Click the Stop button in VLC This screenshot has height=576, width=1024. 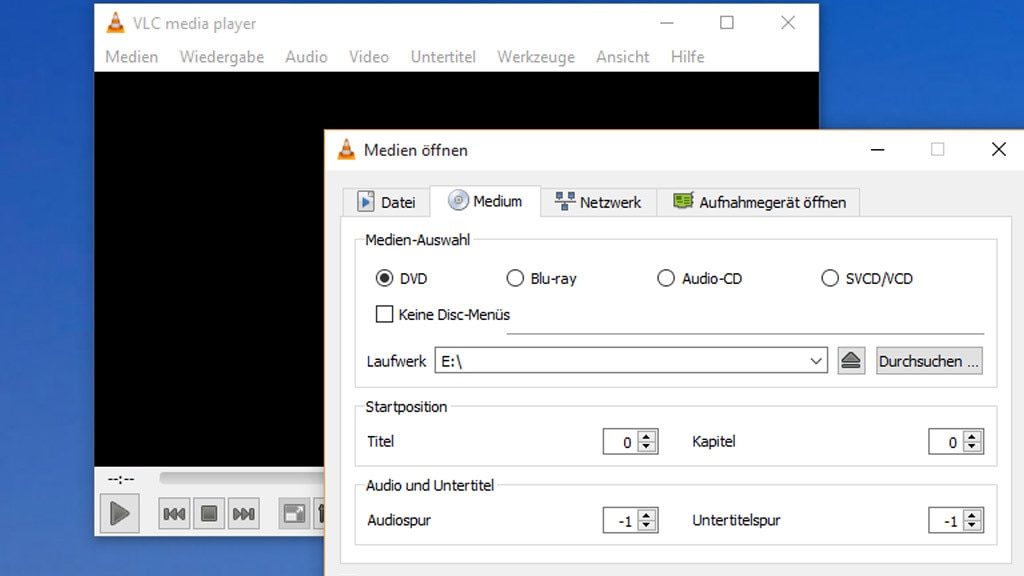pos(209,514)
